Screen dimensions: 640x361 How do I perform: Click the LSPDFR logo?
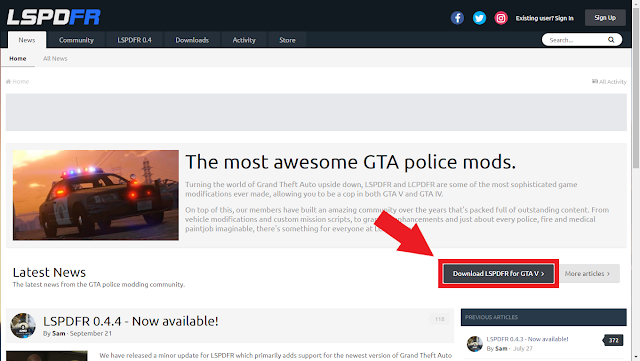click(53, 18)
